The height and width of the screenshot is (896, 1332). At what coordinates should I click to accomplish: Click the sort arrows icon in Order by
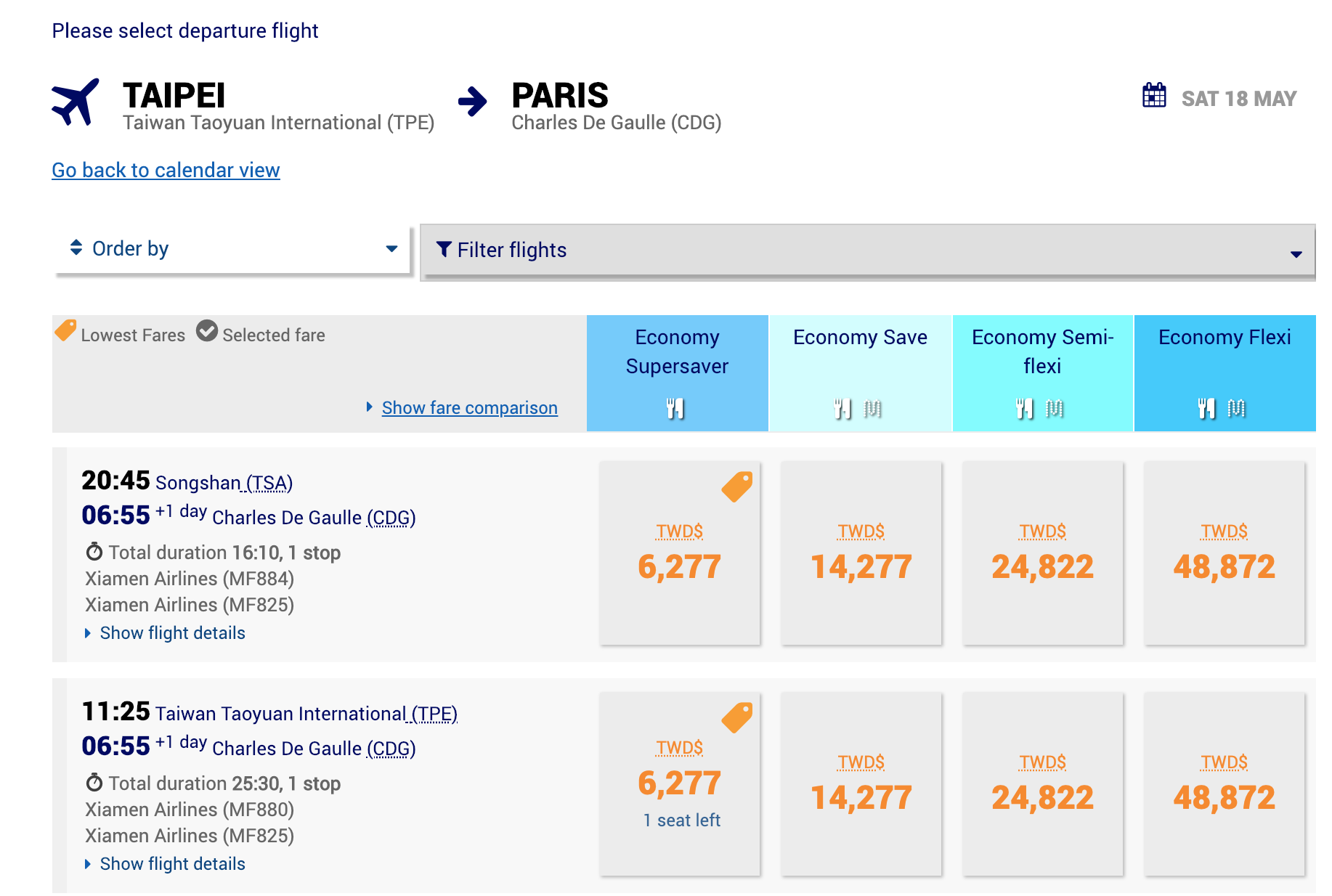(x=76, y=248)
